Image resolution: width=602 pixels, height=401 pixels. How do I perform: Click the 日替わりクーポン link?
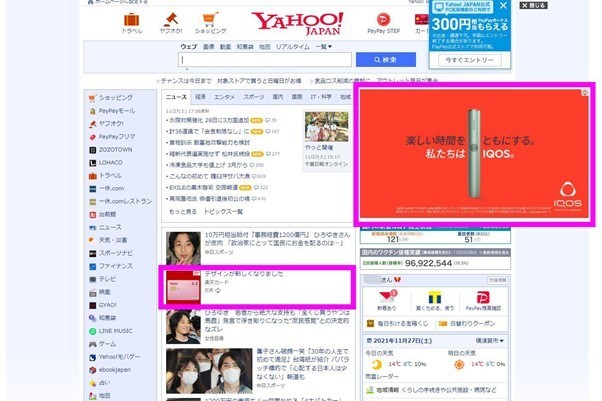coord(467,324)
